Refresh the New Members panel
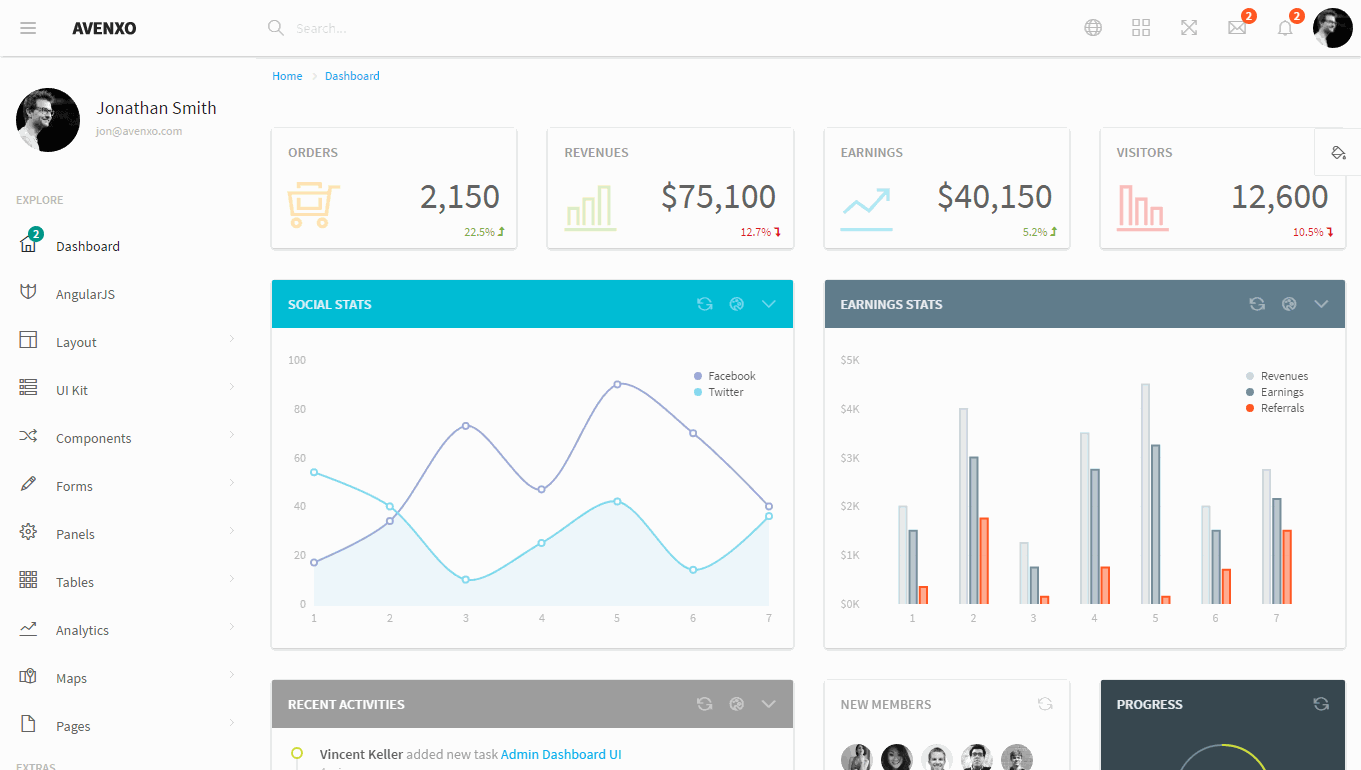The height and width of the screenshot is (770, 1361). click(x=1045, y=704)
